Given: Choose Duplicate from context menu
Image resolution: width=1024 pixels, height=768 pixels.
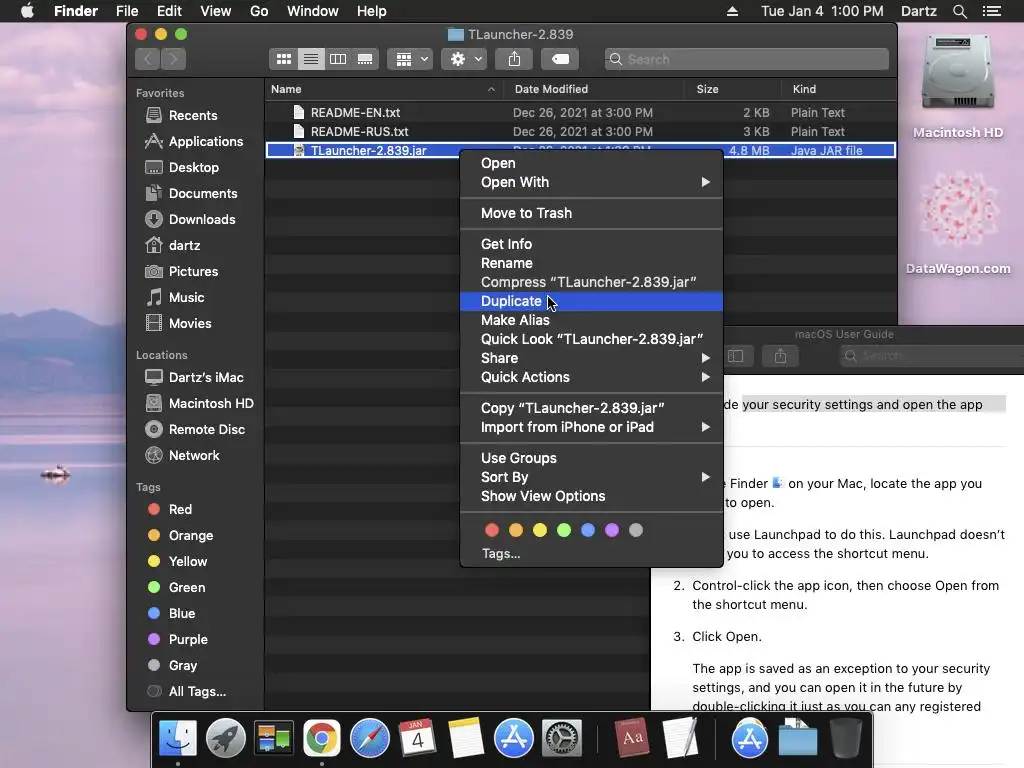Looking at the screenshot, I should tap(591, 301).
